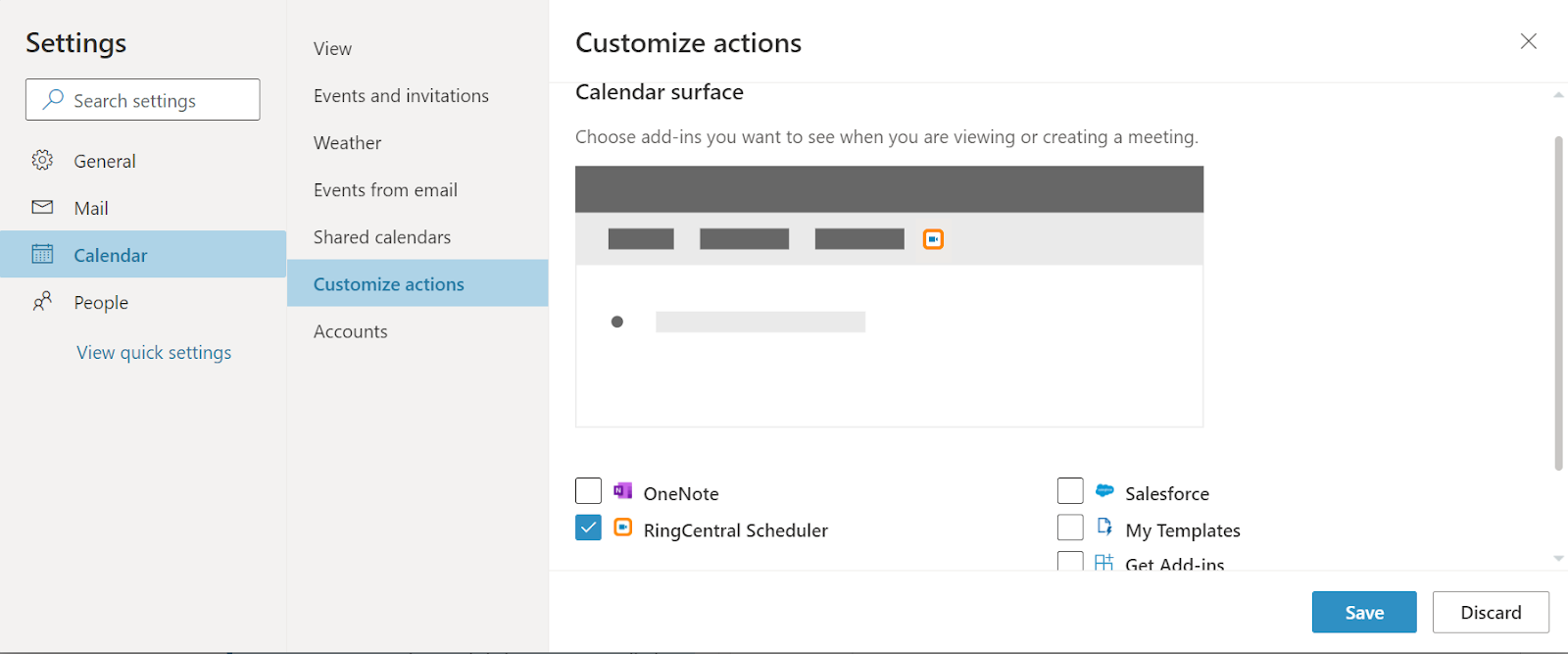Open Events and invitations settings
Image resolution: width=1568 pixels, height=654 pixels.
401,96
